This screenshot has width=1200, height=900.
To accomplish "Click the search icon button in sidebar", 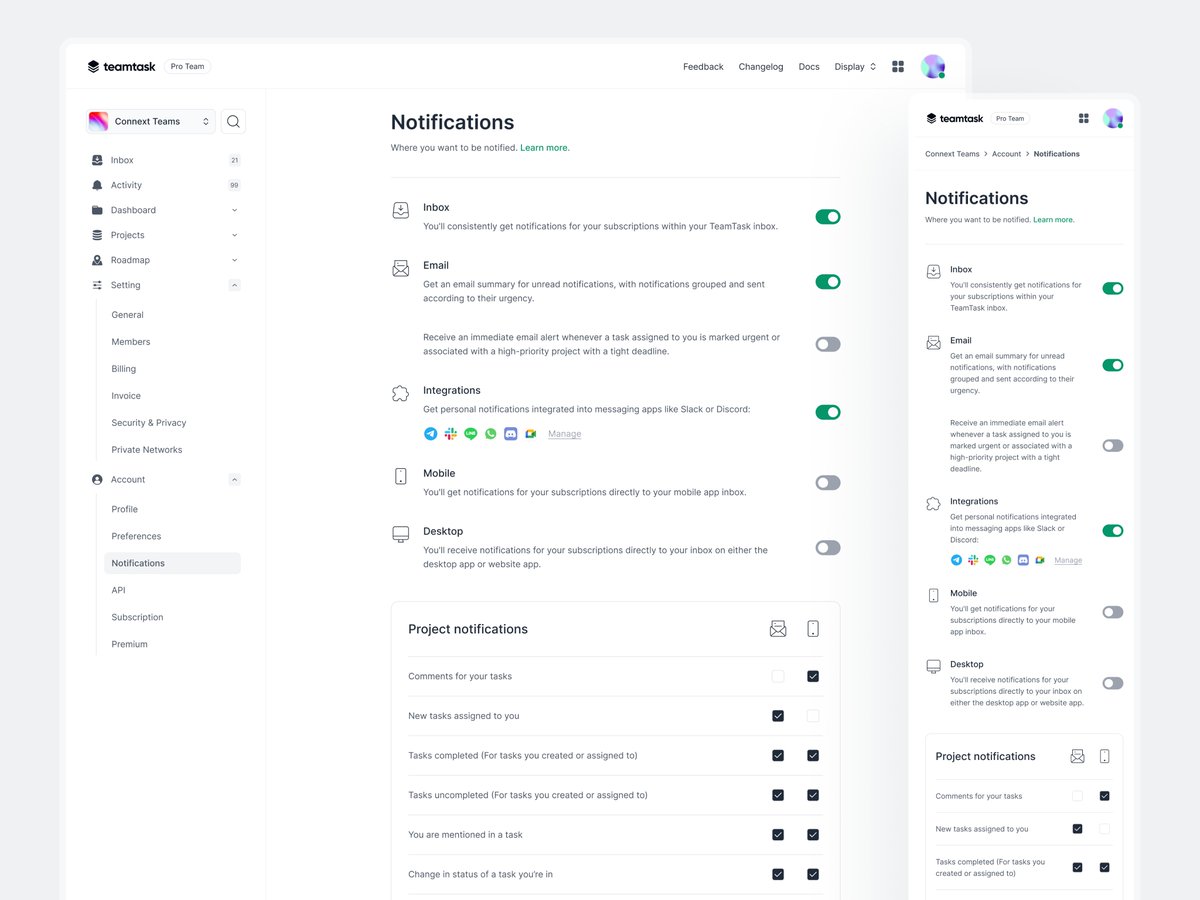I will (x=233, y=121).
